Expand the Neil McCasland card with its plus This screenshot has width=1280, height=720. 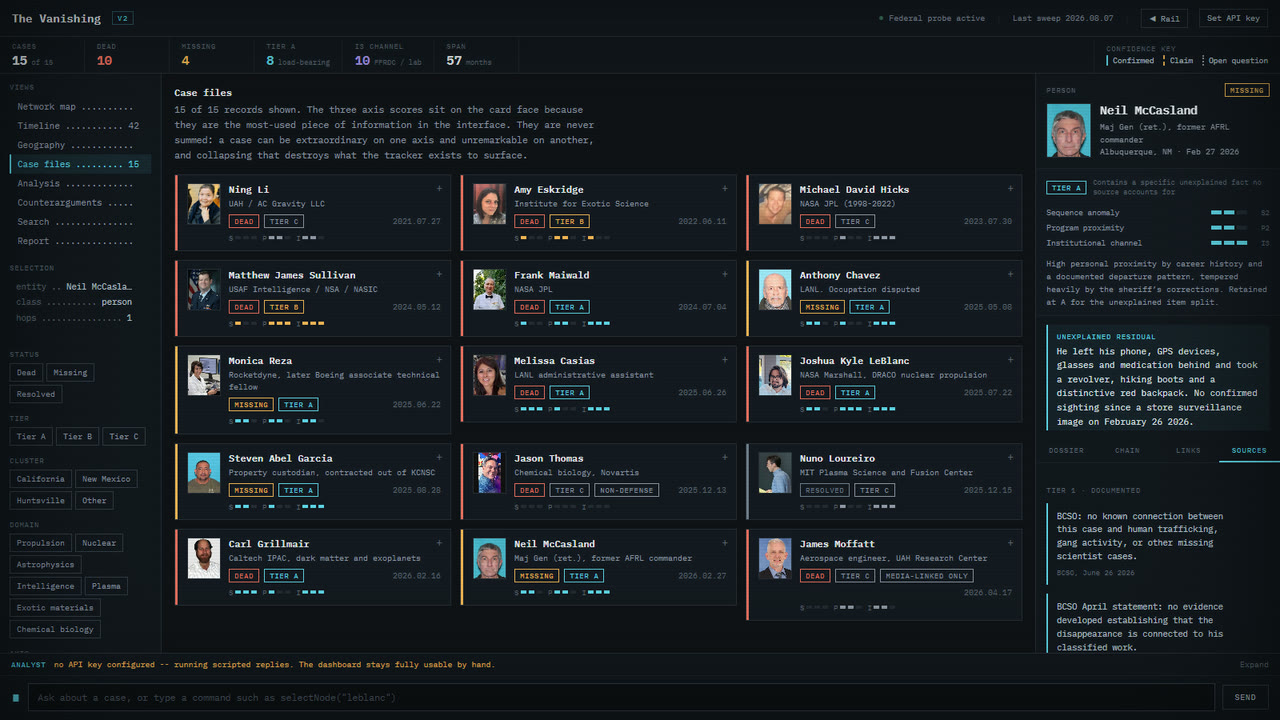coord(725,543)
